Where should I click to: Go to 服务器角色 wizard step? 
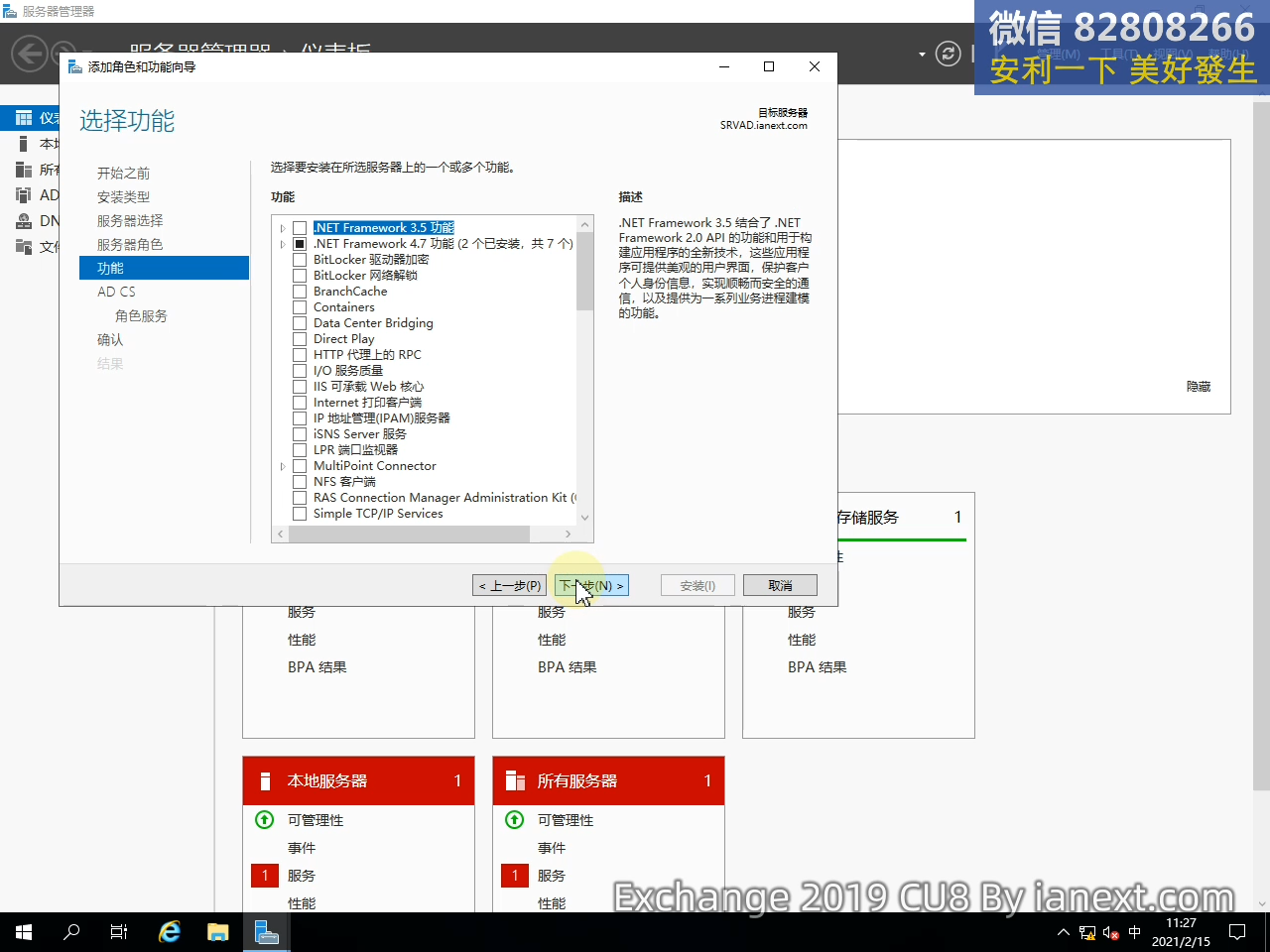tap(130, 244)
